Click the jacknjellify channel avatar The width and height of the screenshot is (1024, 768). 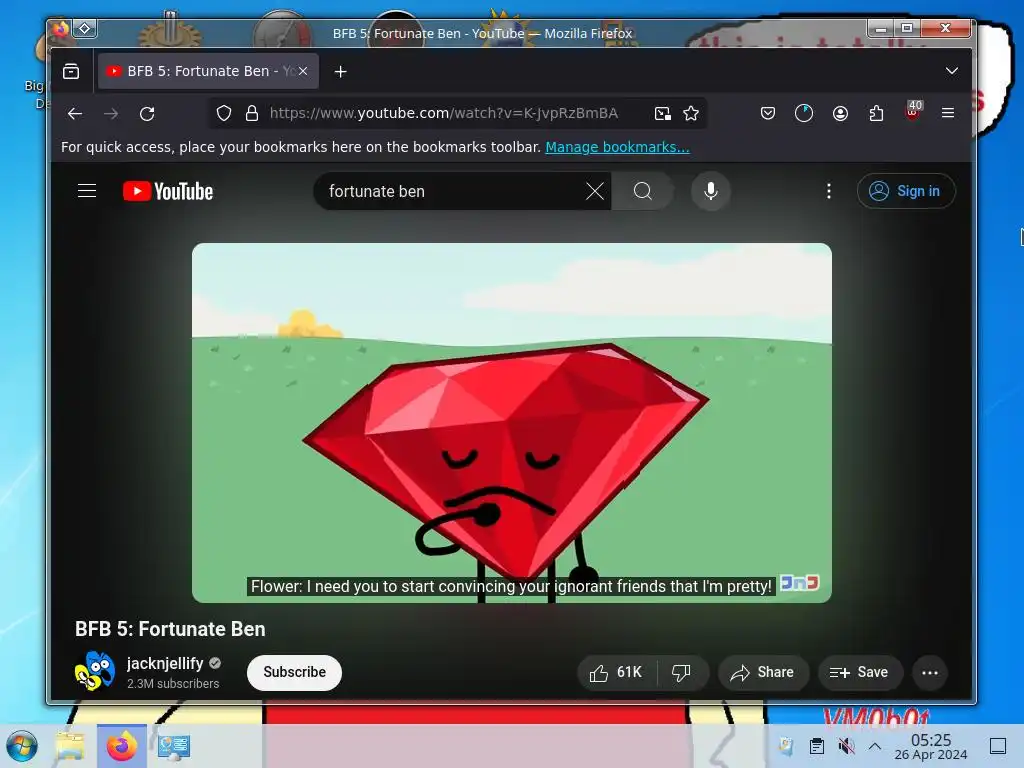click(95, 671)
